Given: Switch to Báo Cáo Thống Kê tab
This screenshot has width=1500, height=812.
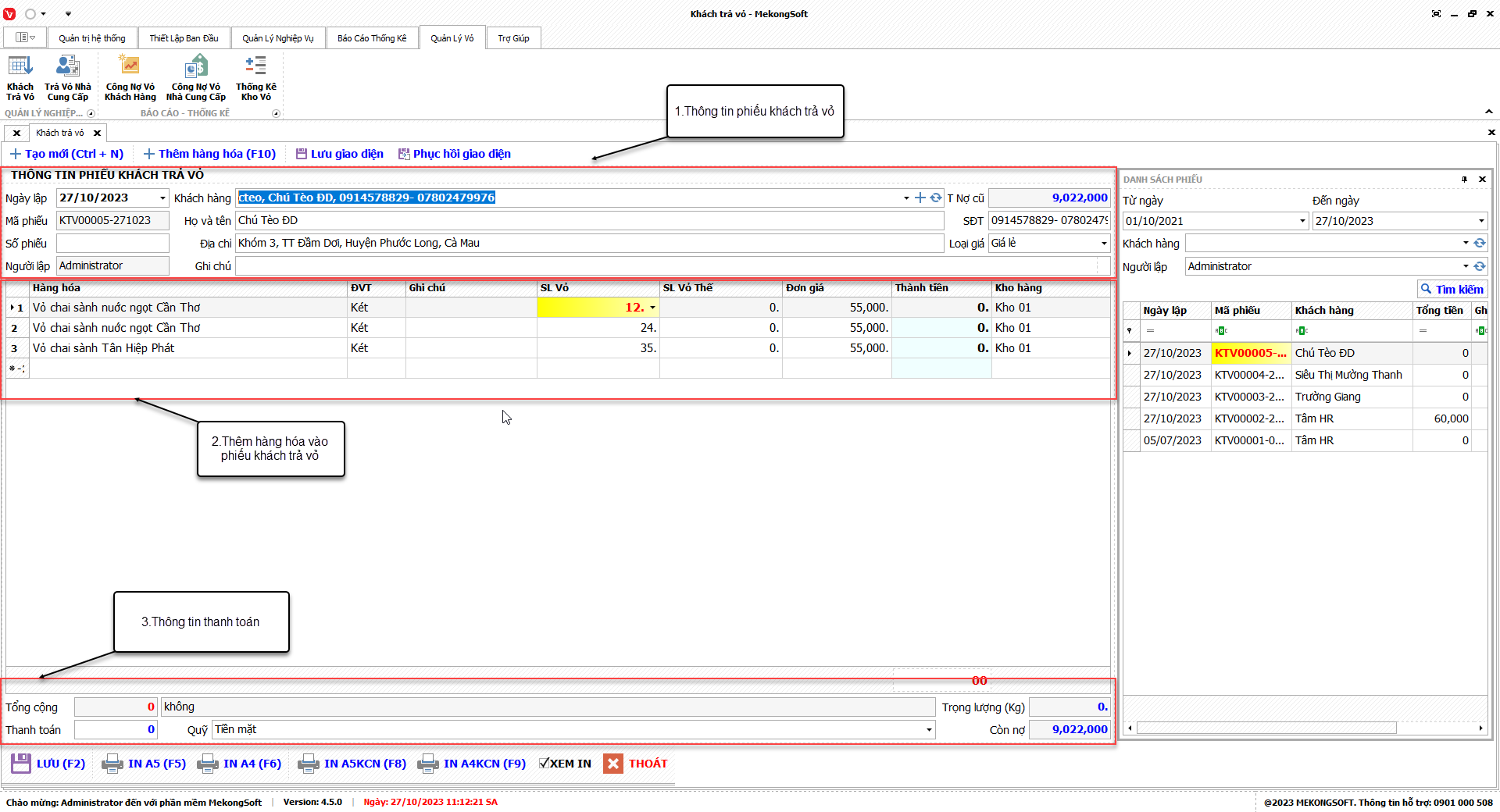Looking at the screenshot, I should tap(372, 38).
